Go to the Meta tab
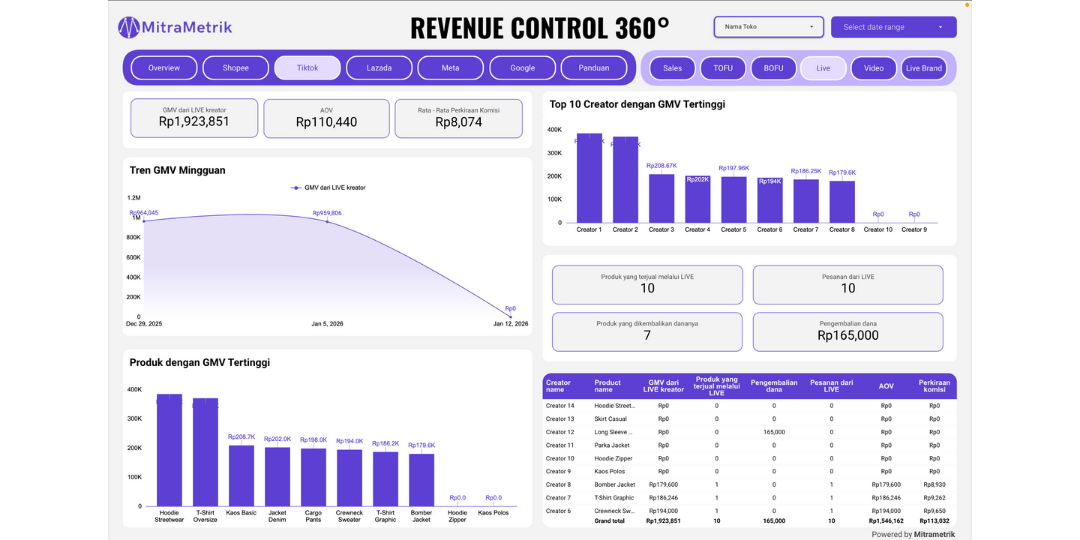This screenshot has width=1080, height=540. point(450,68)
